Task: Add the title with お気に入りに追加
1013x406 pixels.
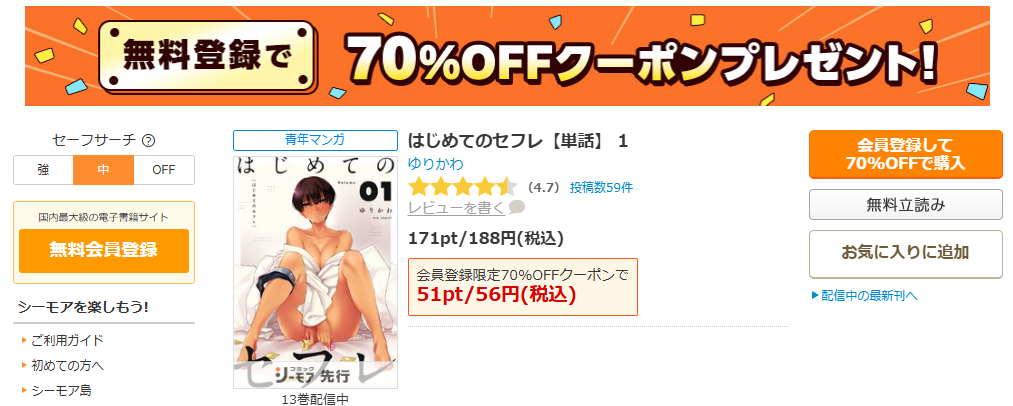Action: coord(906,254)
